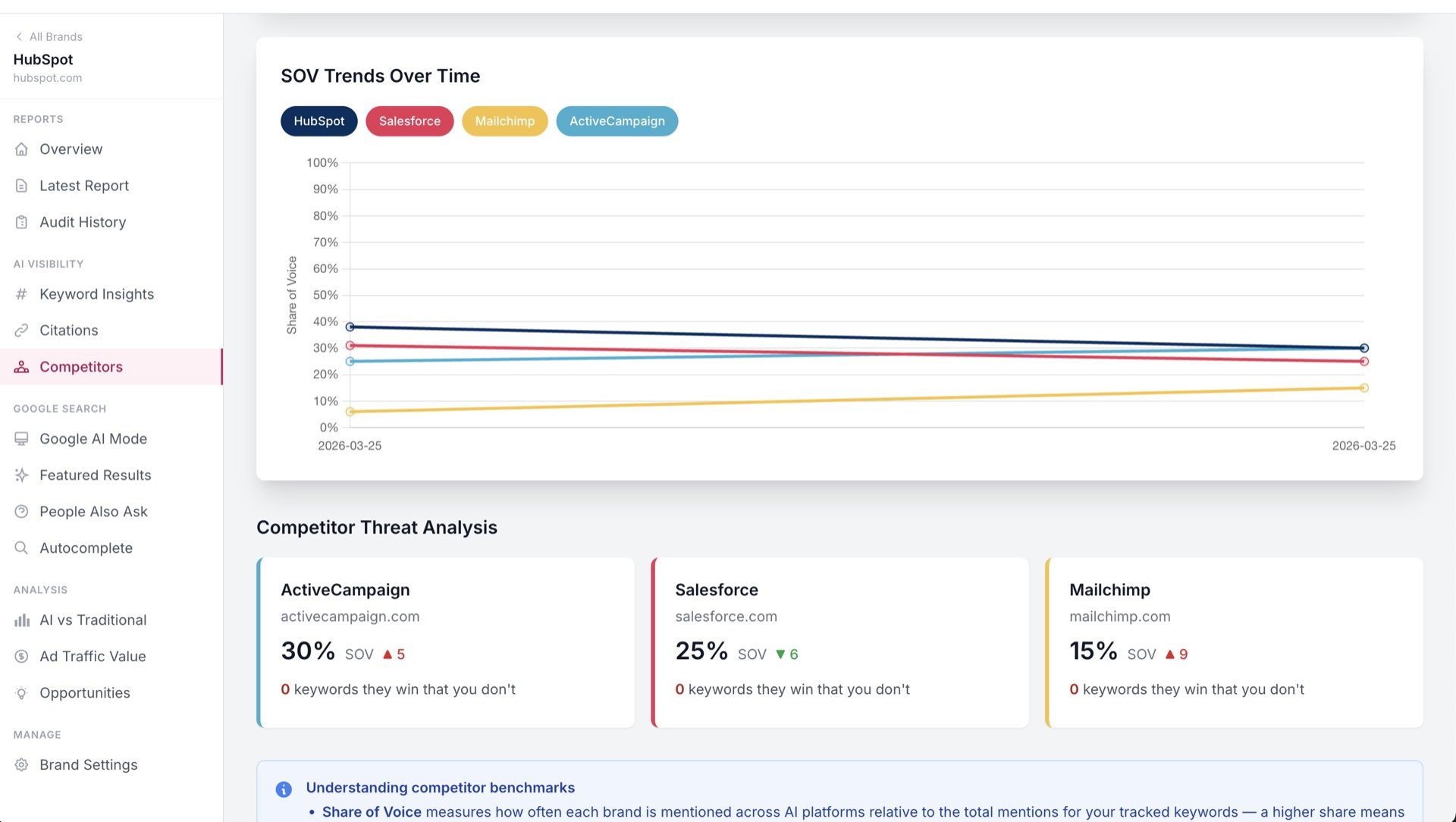The height and width of the screenshot is (822, 1456).
Task: Click the Opportunities lightbulb icon
Action: (21, 693)
